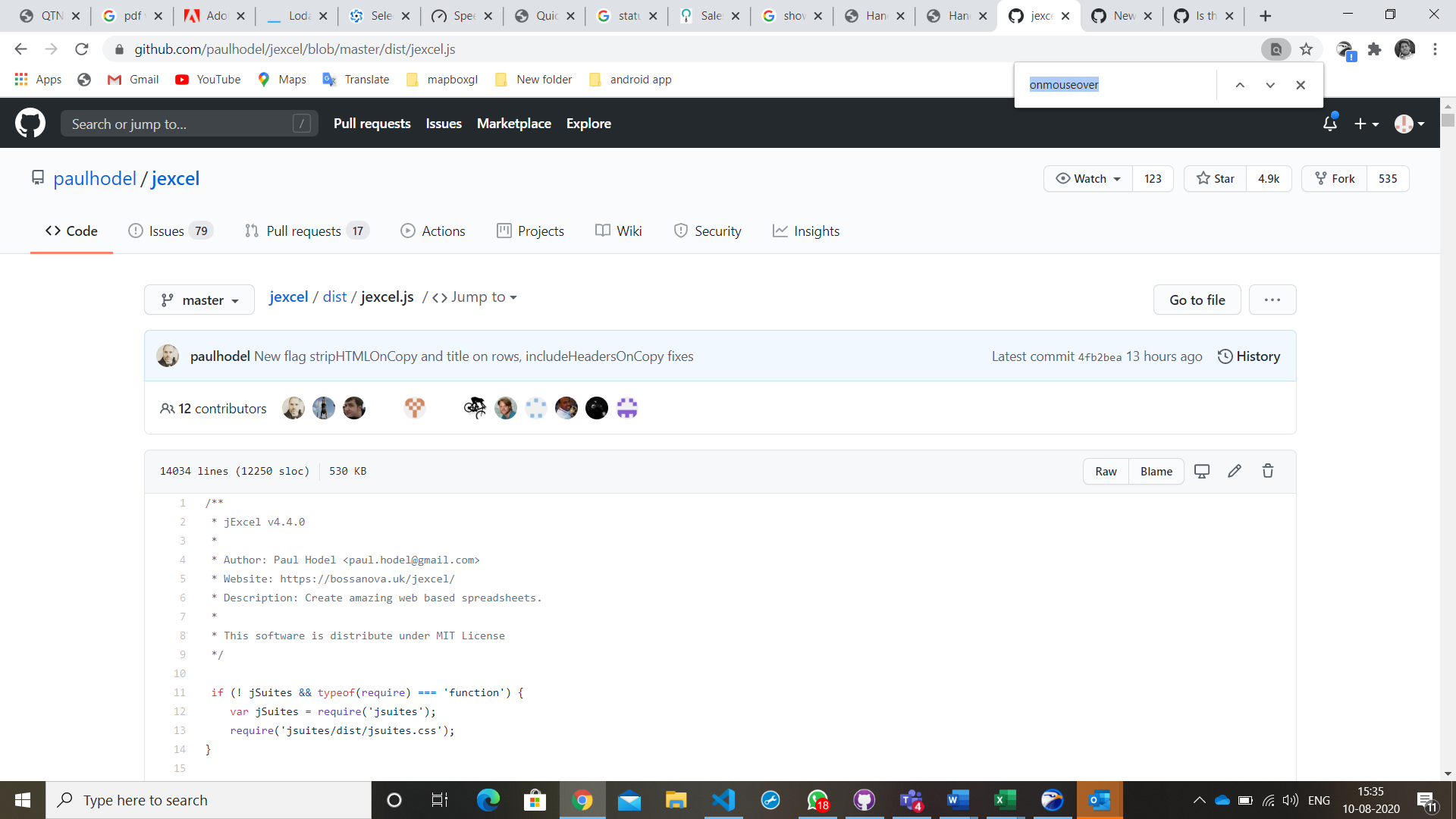Star the jexcel repository
This screenshot has width=1456, height=819.
(1215, 178)
